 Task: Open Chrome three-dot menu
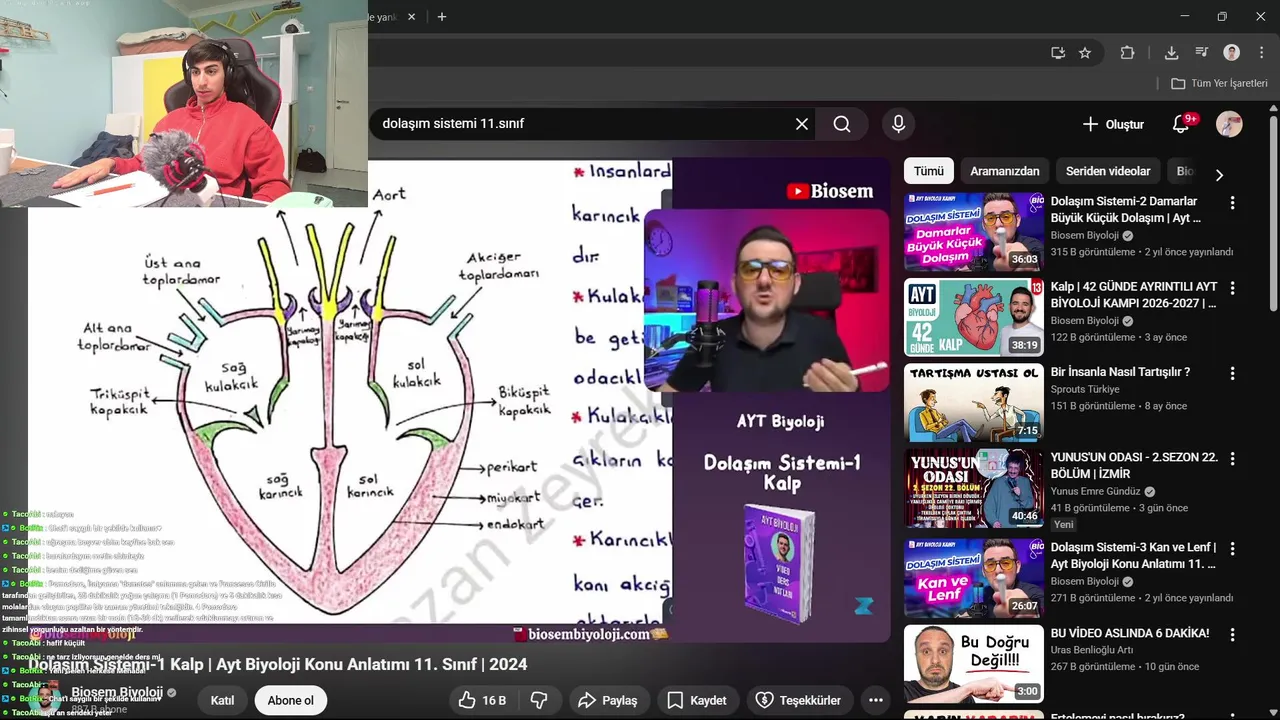click(x=1260, y=53)
